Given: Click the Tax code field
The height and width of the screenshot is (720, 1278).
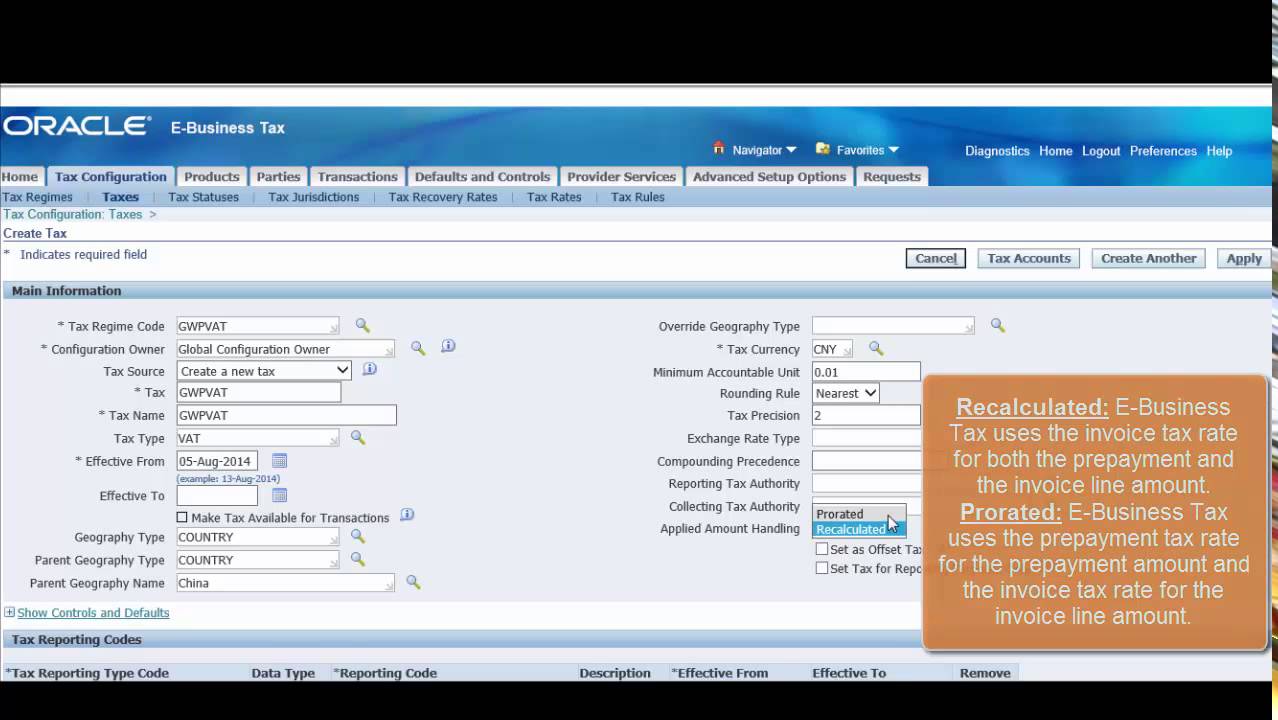Looking at the screenshot, I should [259, 392].
